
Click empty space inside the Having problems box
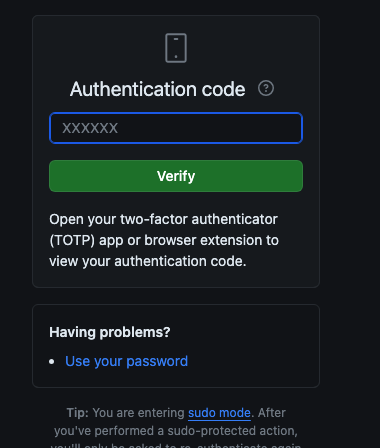253,347
